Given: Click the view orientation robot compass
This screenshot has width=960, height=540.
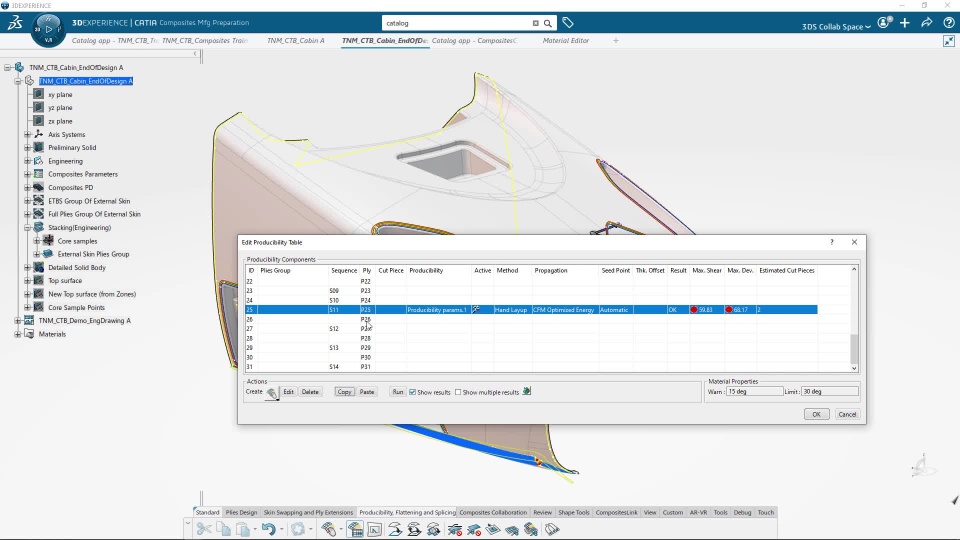Looking at the screenshot, I should click(921, 466).
